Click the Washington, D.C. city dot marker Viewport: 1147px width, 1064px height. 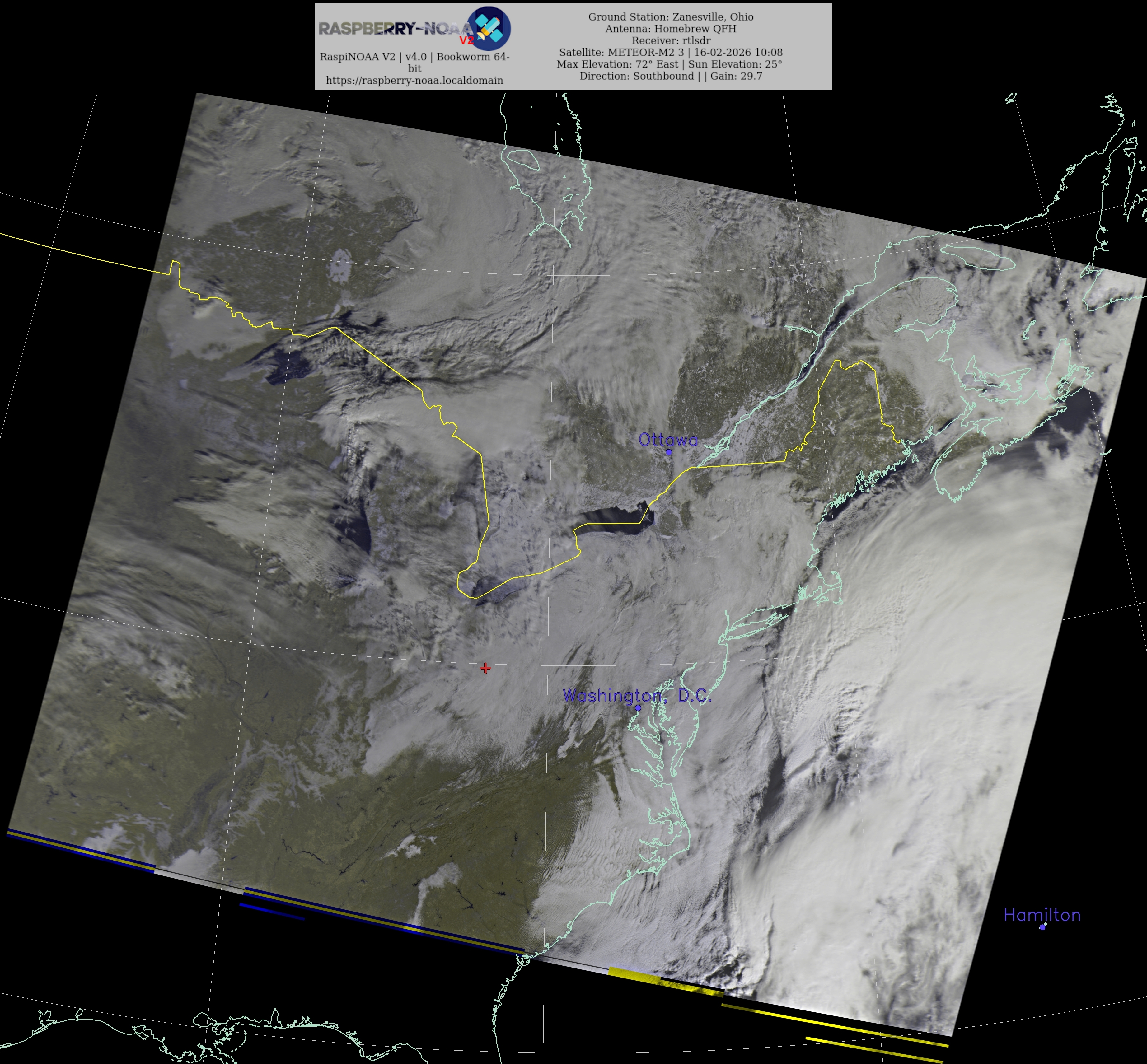point(638,708)
